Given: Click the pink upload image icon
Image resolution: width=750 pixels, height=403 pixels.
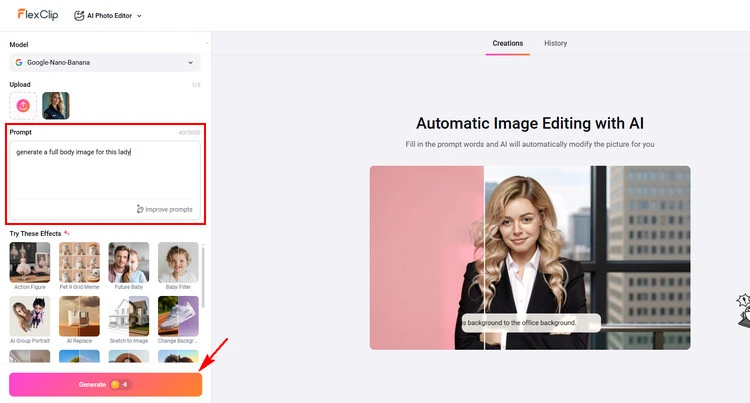Looking at the screenshot, I should click(23, 106).
